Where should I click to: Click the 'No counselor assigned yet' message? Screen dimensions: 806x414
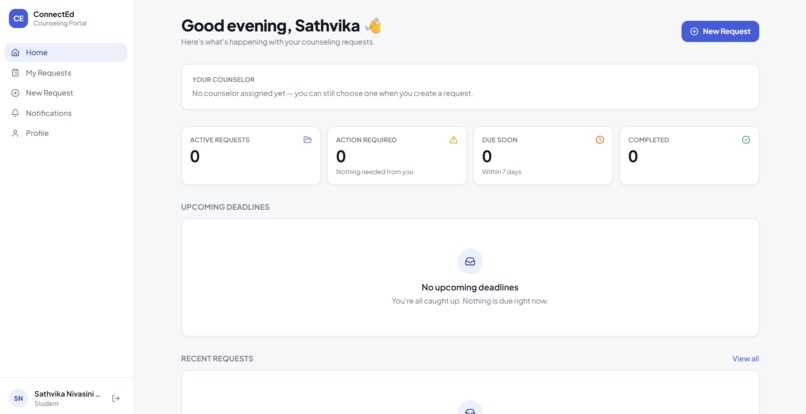(332, 94)
